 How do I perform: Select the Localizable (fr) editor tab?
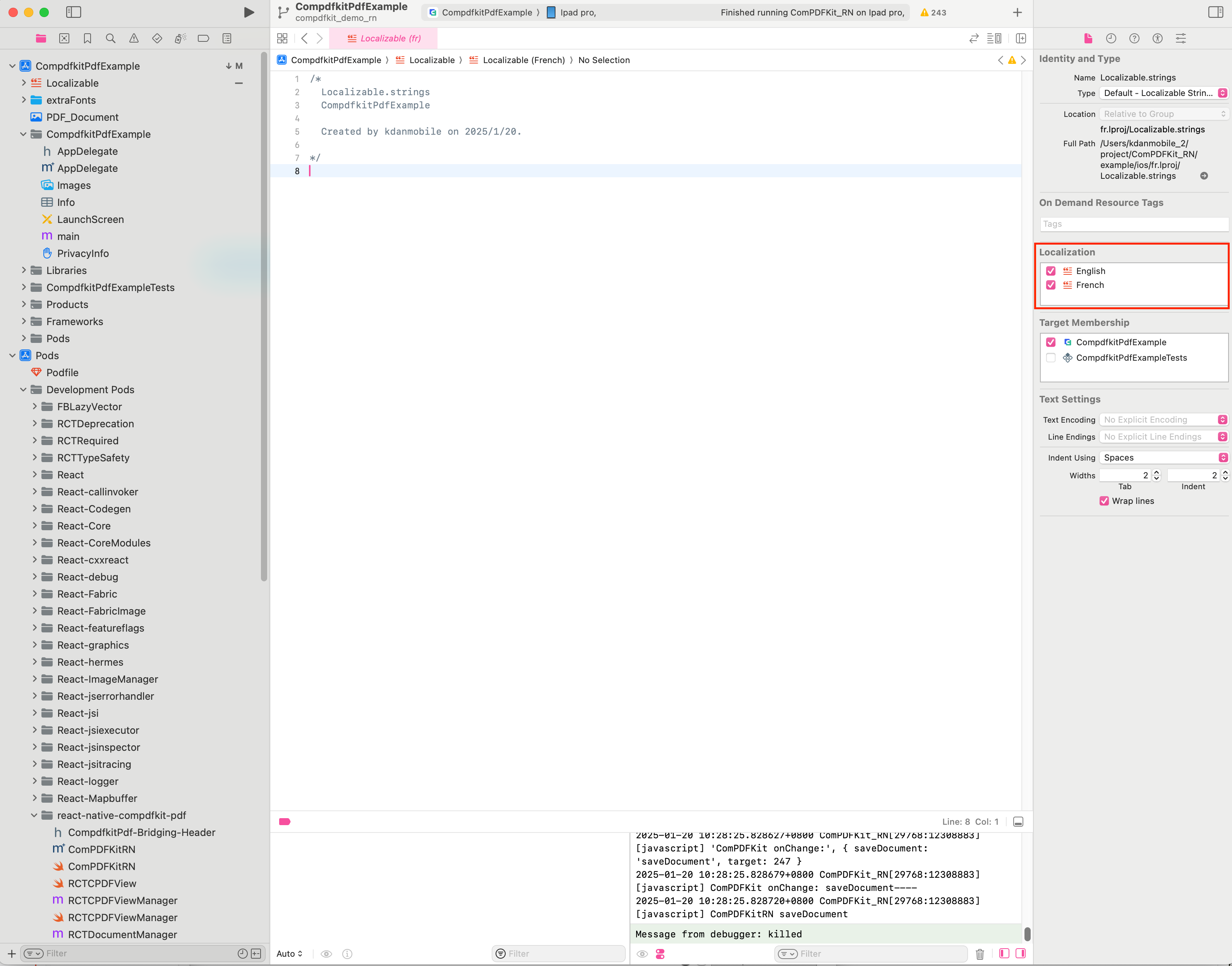coord(384,38)
